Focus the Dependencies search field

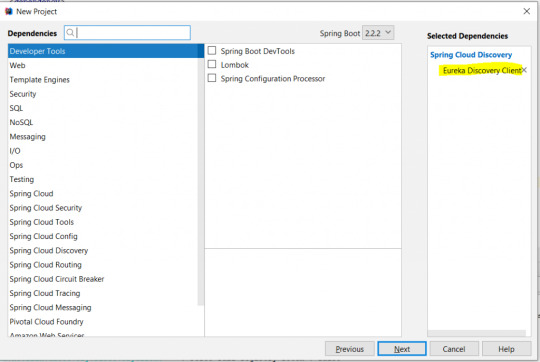(x=127, y=33)
